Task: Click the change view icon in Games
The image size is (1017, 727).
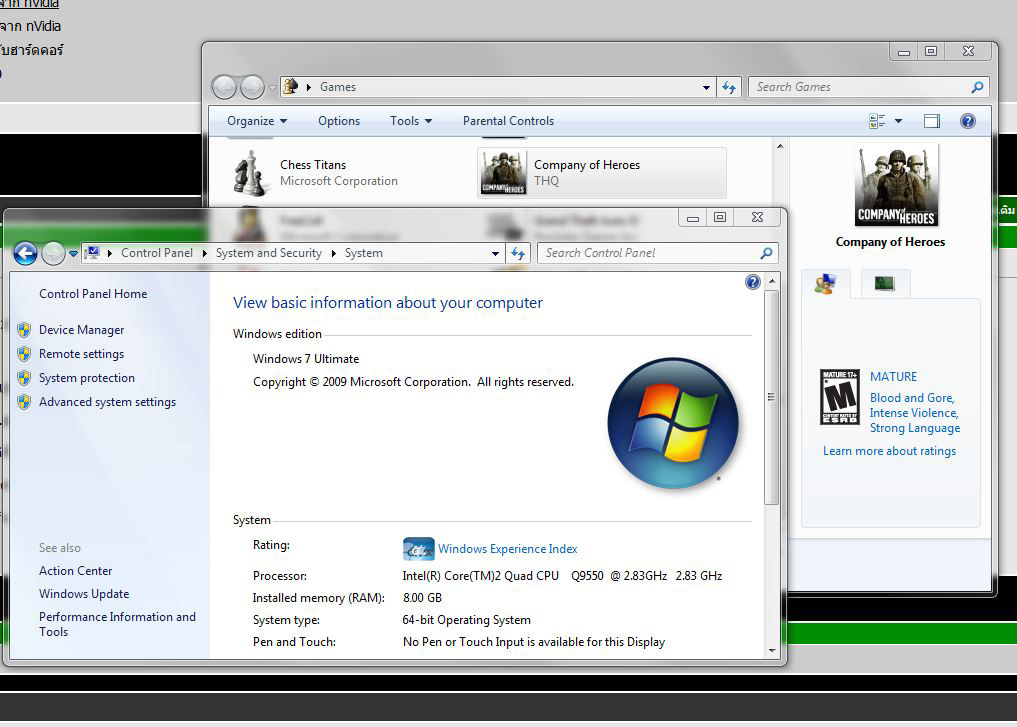Action: (x=877, y=121)
